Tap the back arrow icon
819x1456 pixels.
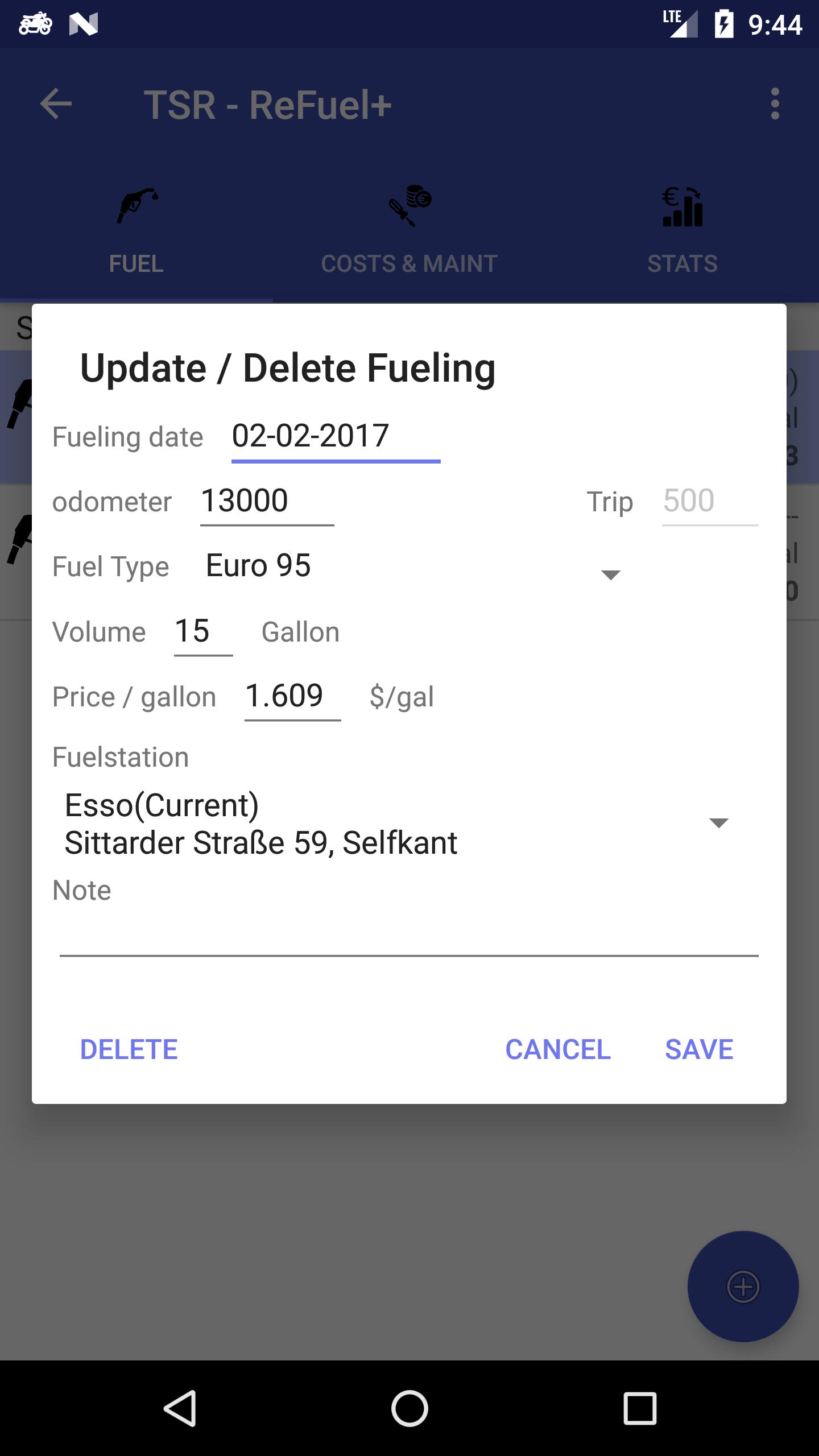(x=56, y=104)
